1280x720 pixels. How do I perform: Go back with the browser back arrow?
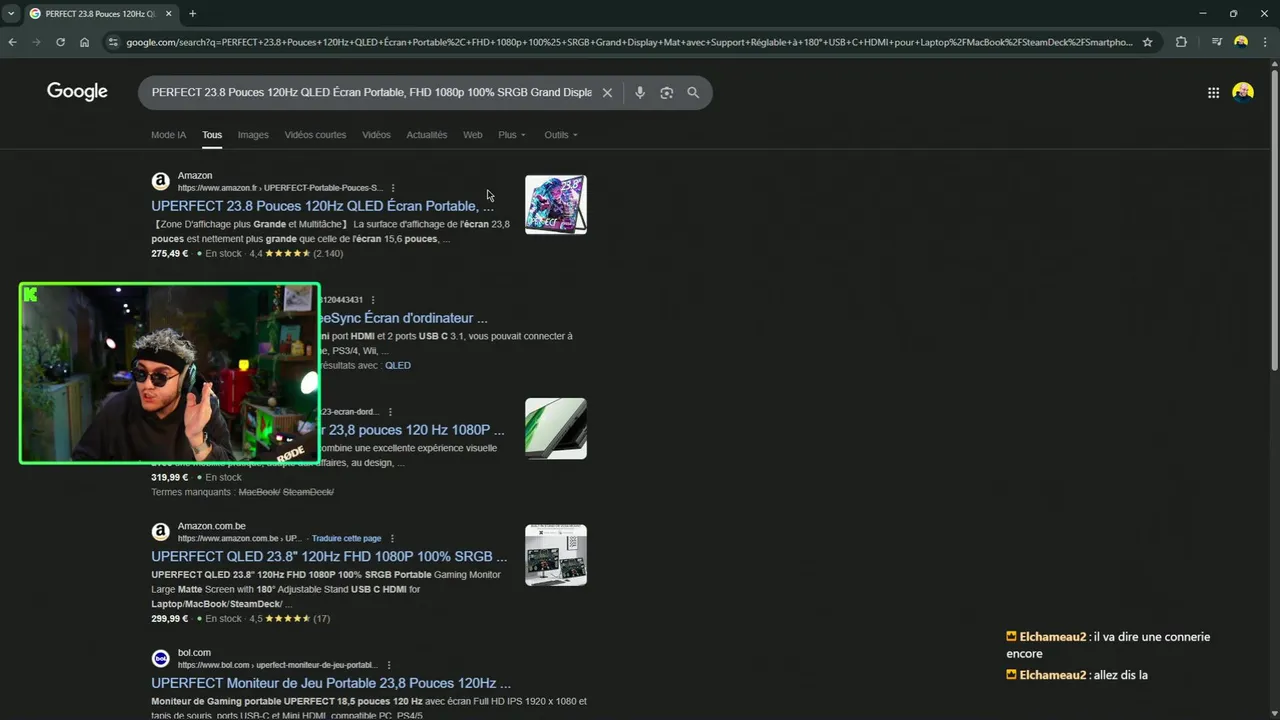click(12, 42)
